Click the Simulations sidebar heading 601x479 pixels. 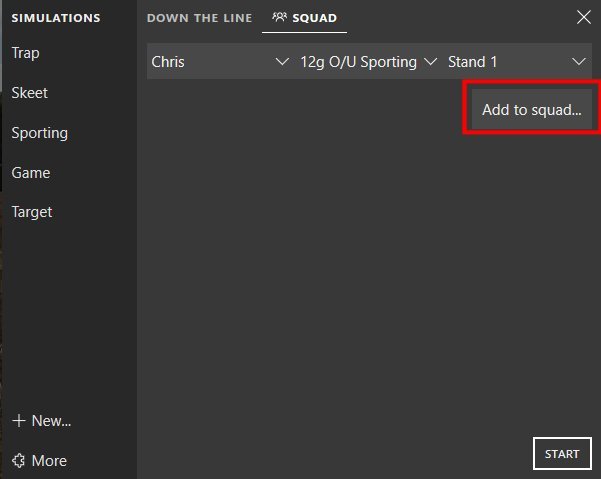56,18
